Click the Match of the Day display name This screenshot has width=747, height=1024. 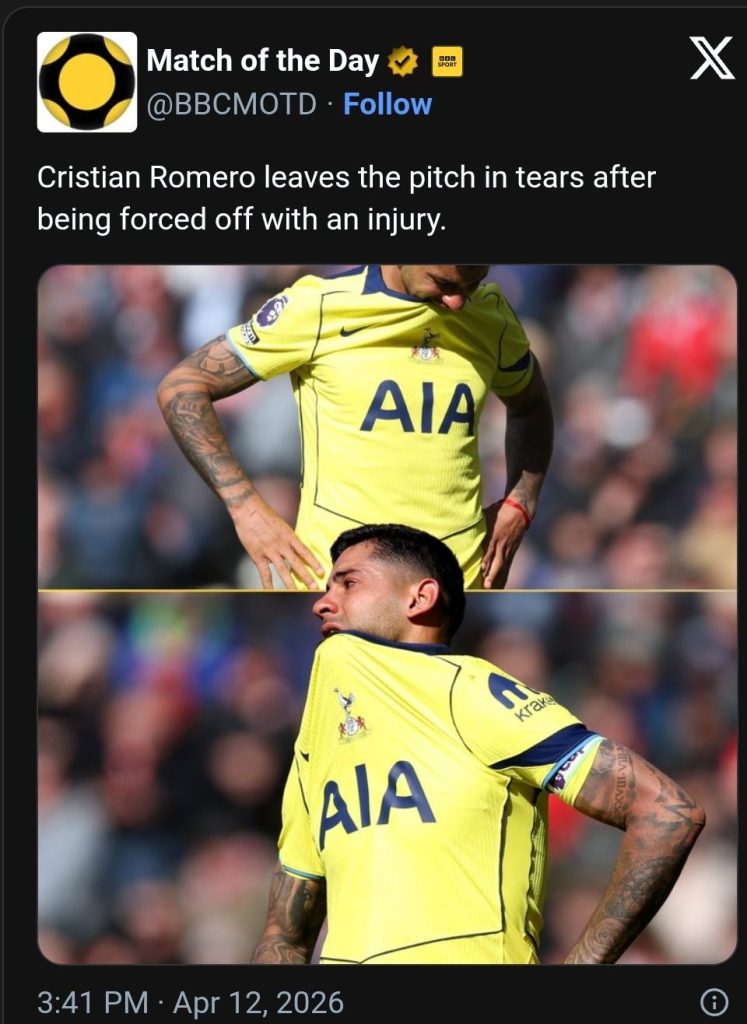point(262,61)
